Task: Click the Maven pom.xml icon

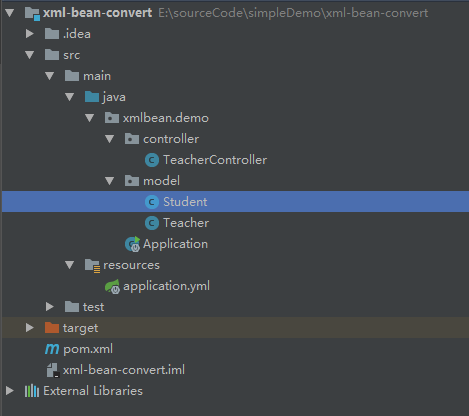Action: [x=52, y=349]
